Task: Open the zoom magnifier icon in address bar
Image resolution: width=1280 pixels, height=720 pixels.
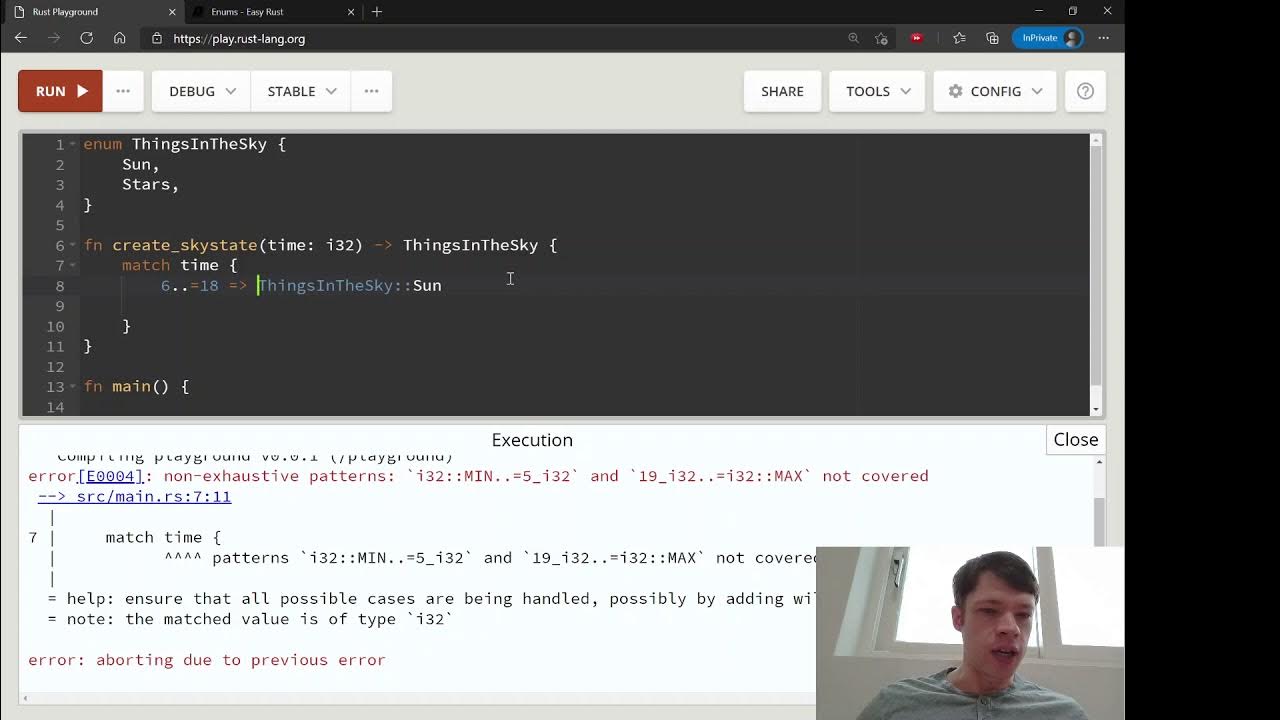Action: point(853,38)
